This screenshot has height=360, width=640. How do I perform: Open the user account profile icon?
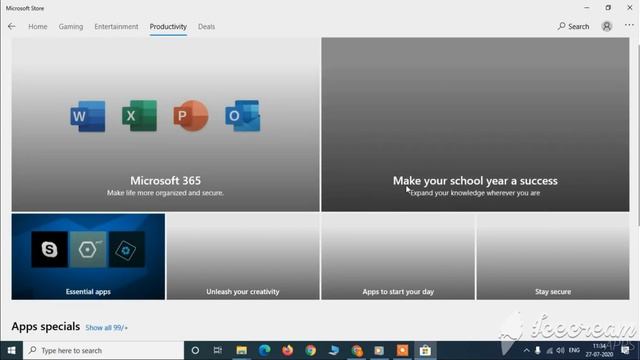[607, 27]
